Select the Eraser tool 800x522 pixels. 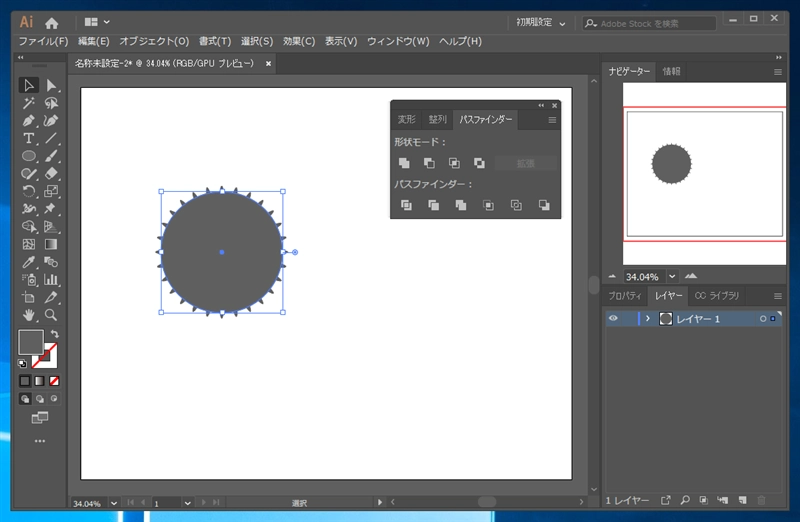click(51, 173)
